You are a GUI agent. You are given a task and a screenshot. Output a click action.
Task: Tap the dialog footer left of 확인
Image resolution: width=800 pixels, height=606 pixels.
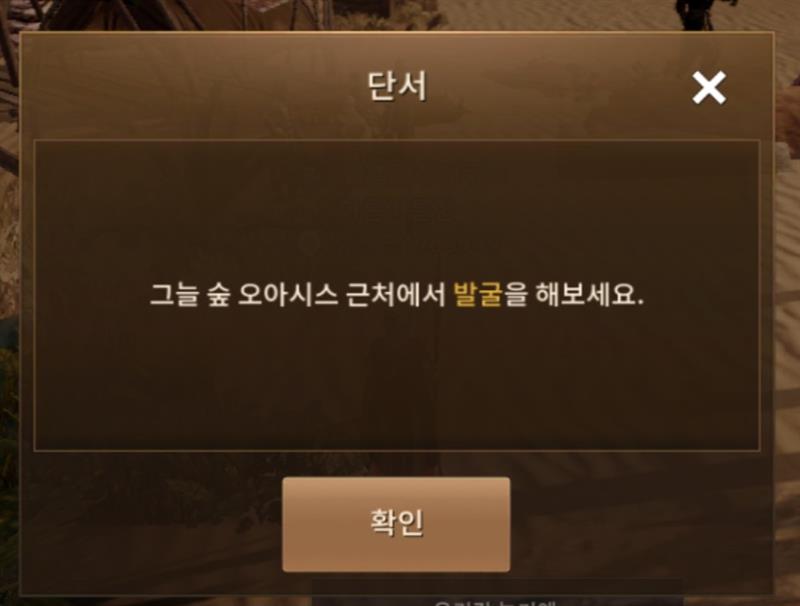(x=153, y=524)
